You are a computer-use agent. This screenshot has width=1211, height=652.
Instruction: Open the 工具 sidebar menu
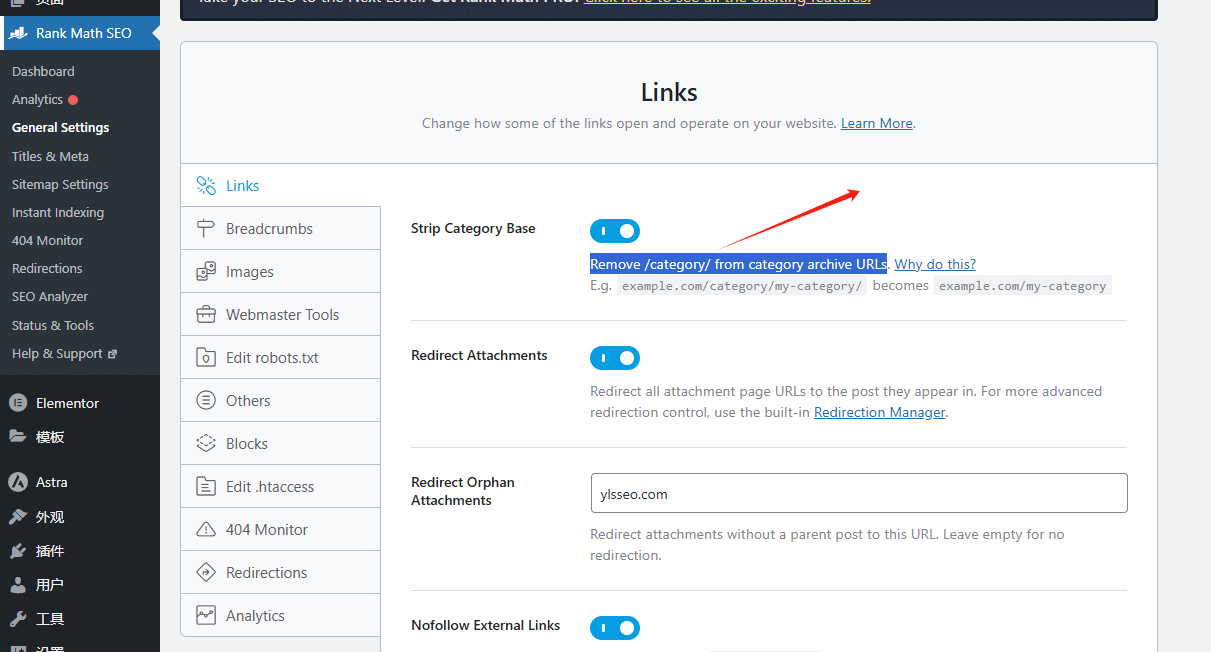(80, 619)
